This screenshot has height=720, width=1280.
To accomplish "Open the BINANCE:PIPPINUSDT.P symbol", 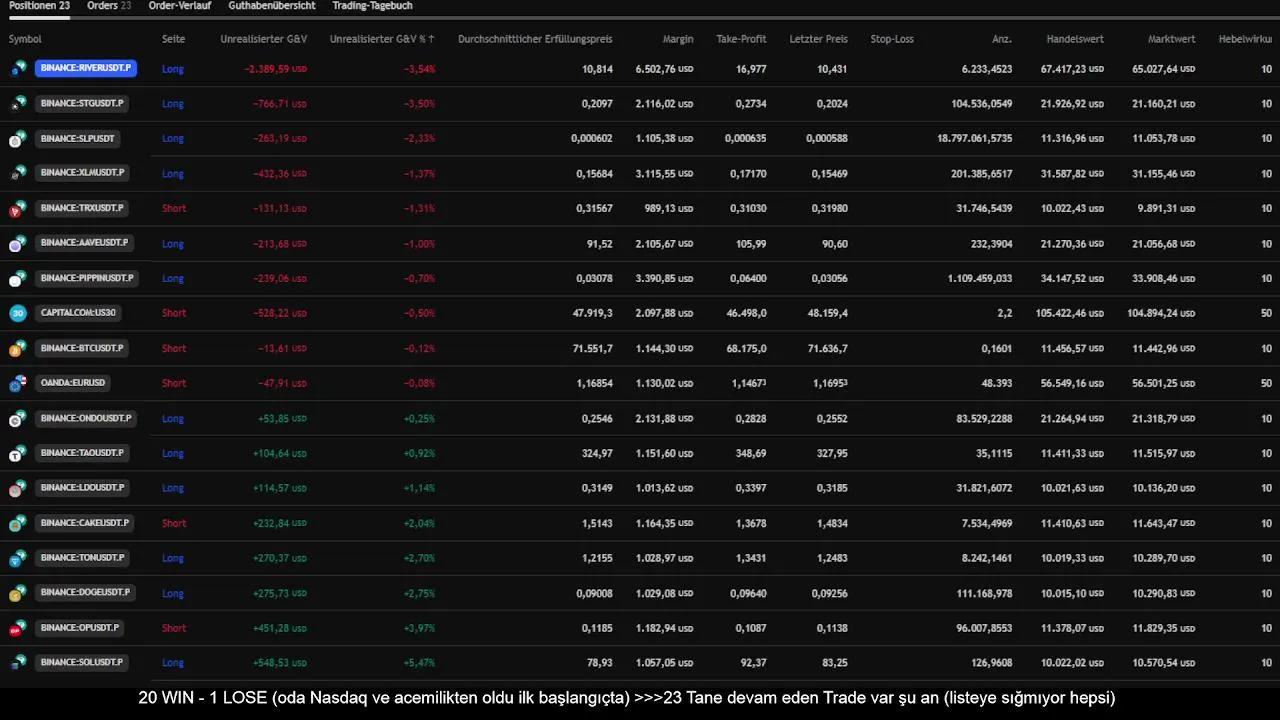I will [87, 278].
